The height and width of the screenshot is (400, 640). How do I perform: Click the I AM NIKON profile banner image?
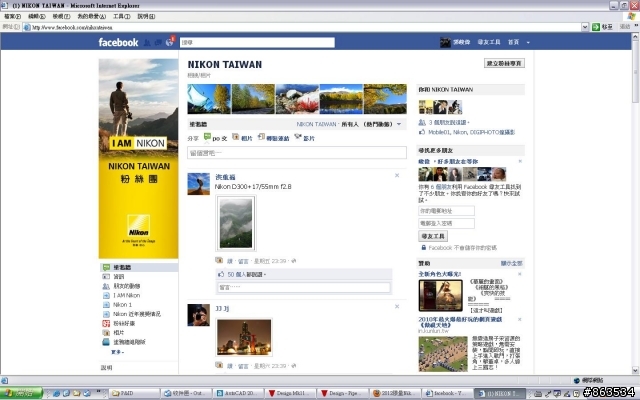click(x=138, y=158)
